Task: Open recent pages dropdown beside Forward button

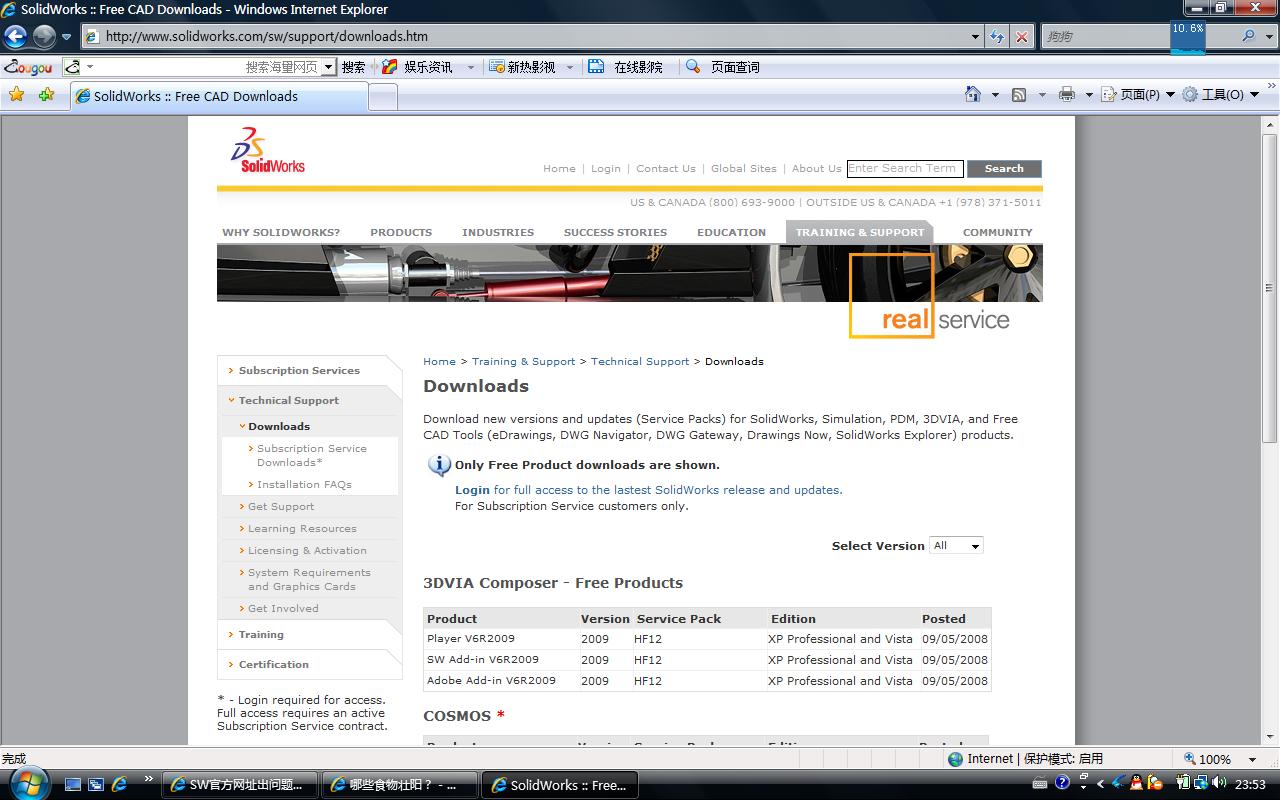Action: click(x=66, y=37)
